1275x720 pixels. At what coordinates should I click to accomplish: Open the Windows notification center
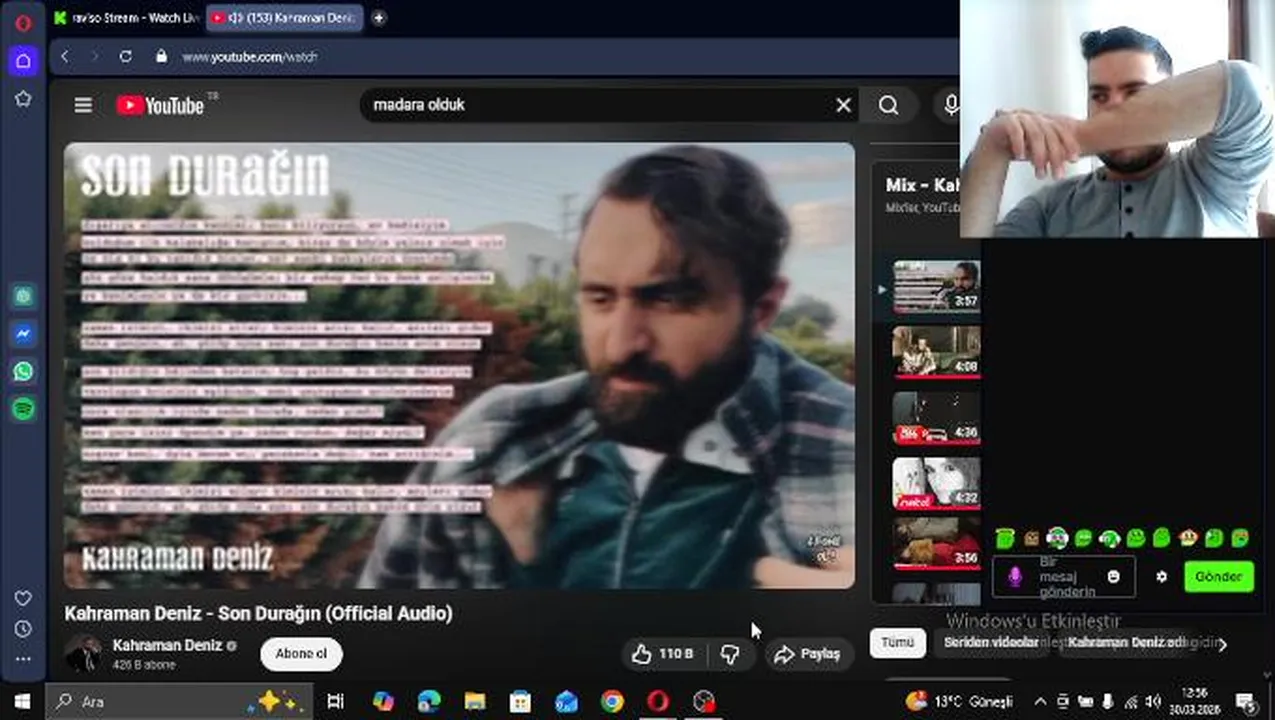pyautogui.click(x=1246, y=701)
